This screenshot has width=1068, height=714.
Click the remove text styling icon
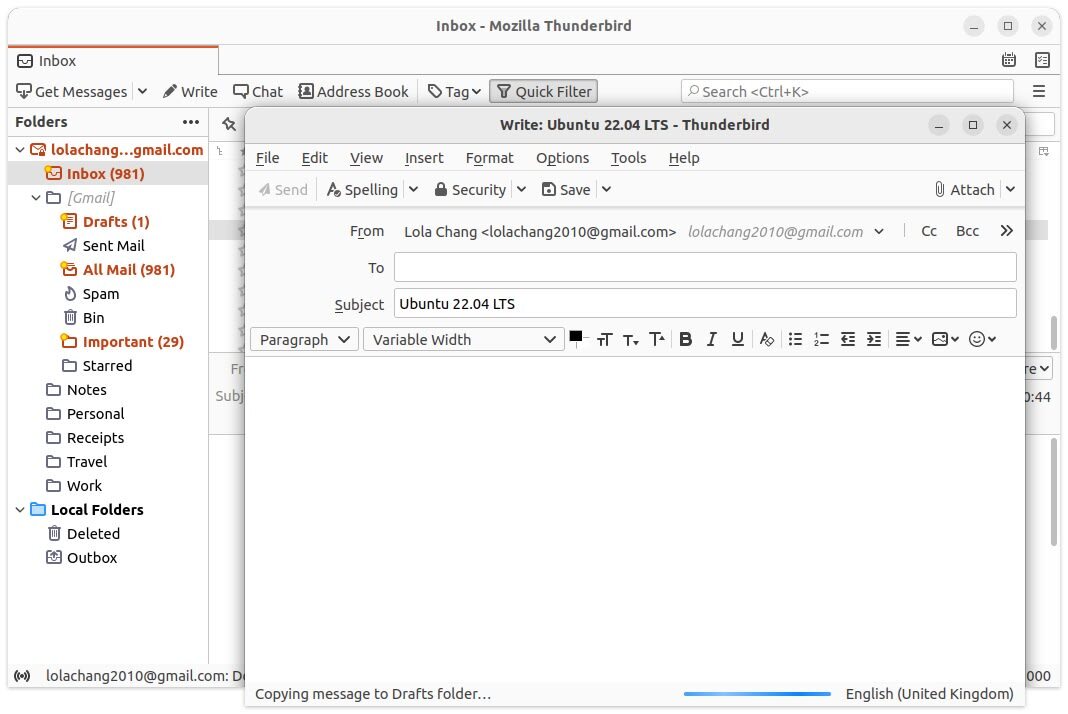[x=766, y=339]
